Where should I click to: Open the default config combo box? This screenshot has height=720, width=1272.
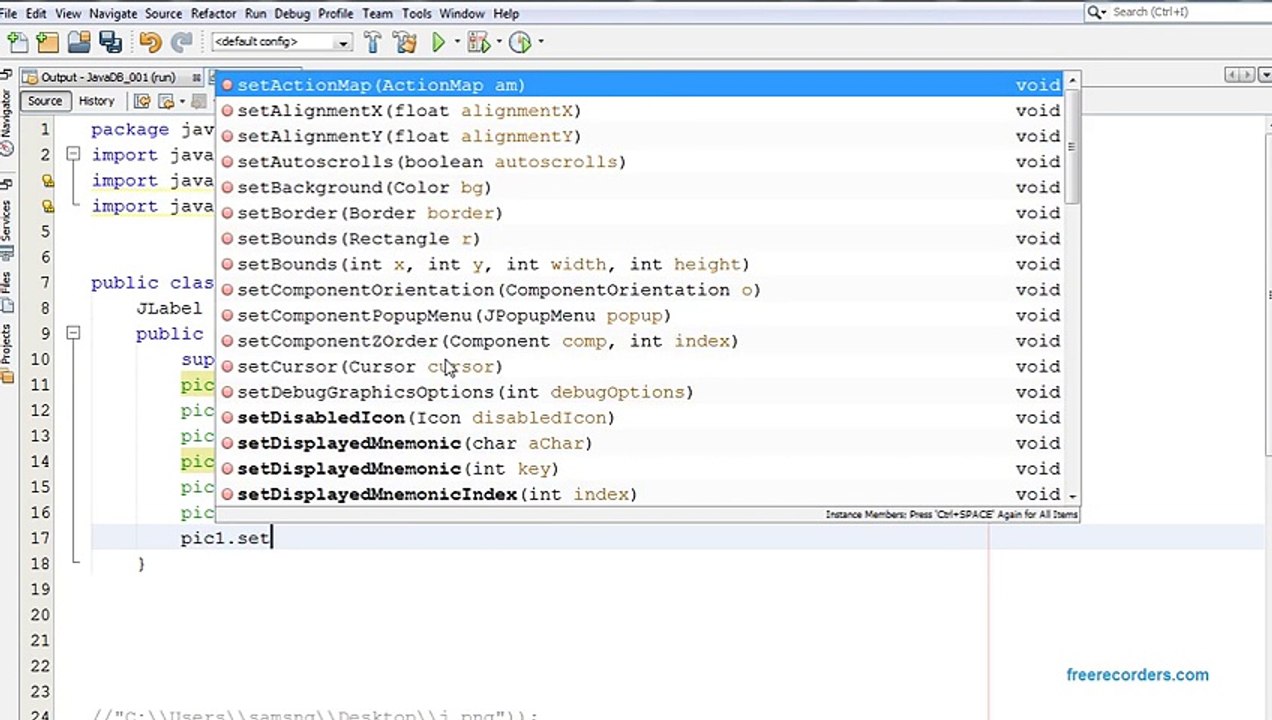pyautogui.click(x=281, y=42)
